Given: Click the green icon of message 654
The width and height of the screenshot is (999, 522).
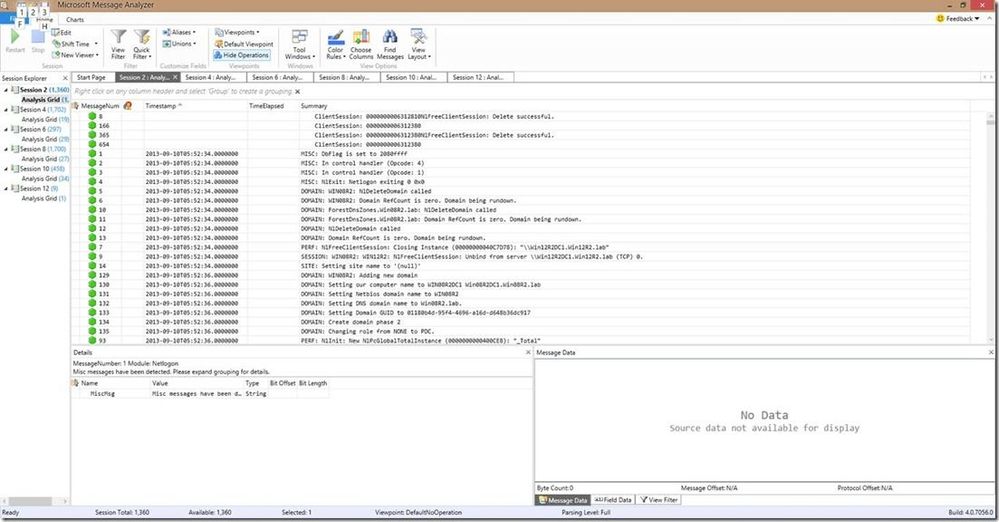Looking at the screenshot, I should pyautogui.click(x=92, y=145).
